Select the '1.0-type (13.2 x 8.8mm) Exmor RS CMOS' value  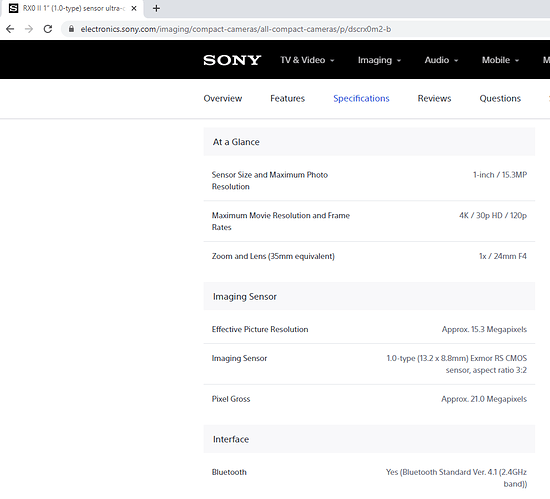click(457, 358)
